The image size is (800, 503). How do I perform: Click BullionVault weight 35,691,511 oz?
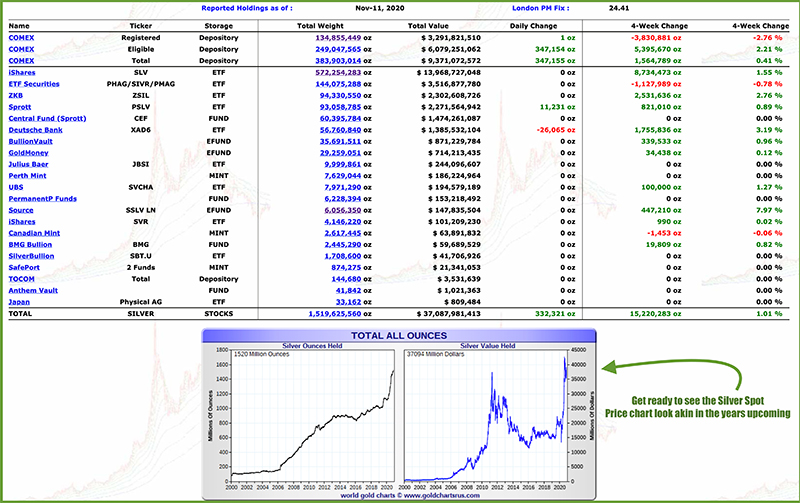tap(340, 141)
